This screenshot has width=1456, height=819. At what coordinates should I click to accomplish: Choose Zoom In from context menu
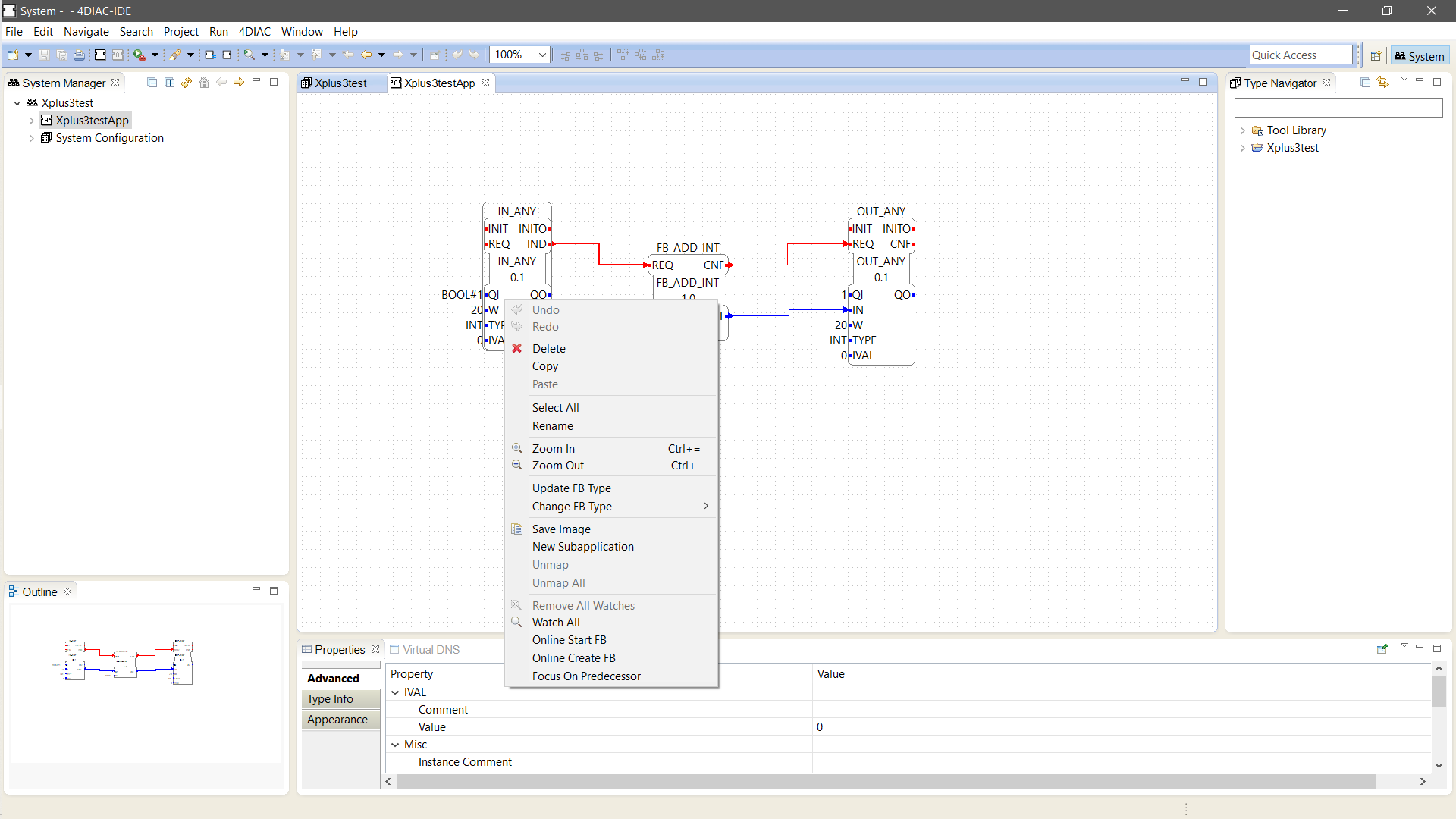(x=612, y=449)
